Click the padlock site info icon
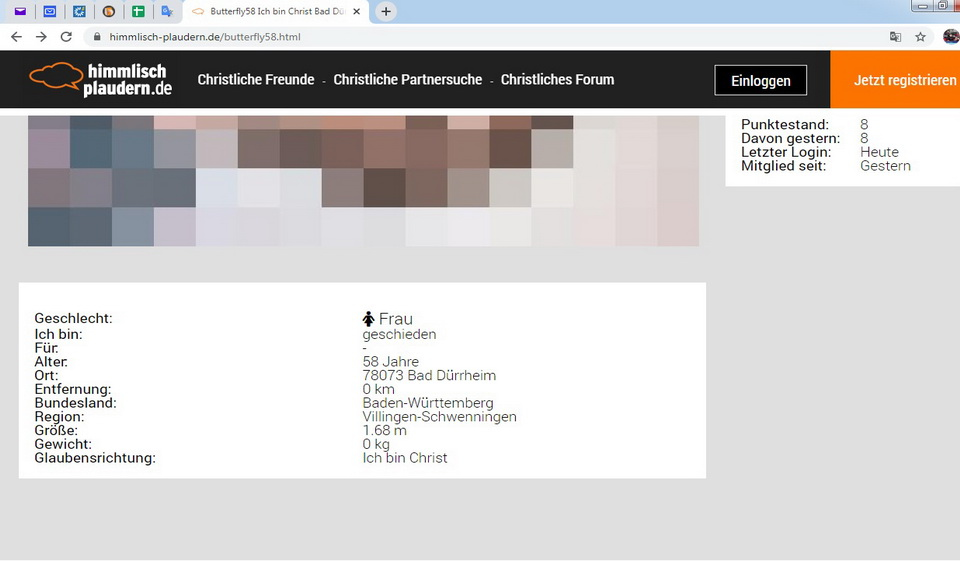Viewport: 960px width, 561px height. 97,37
